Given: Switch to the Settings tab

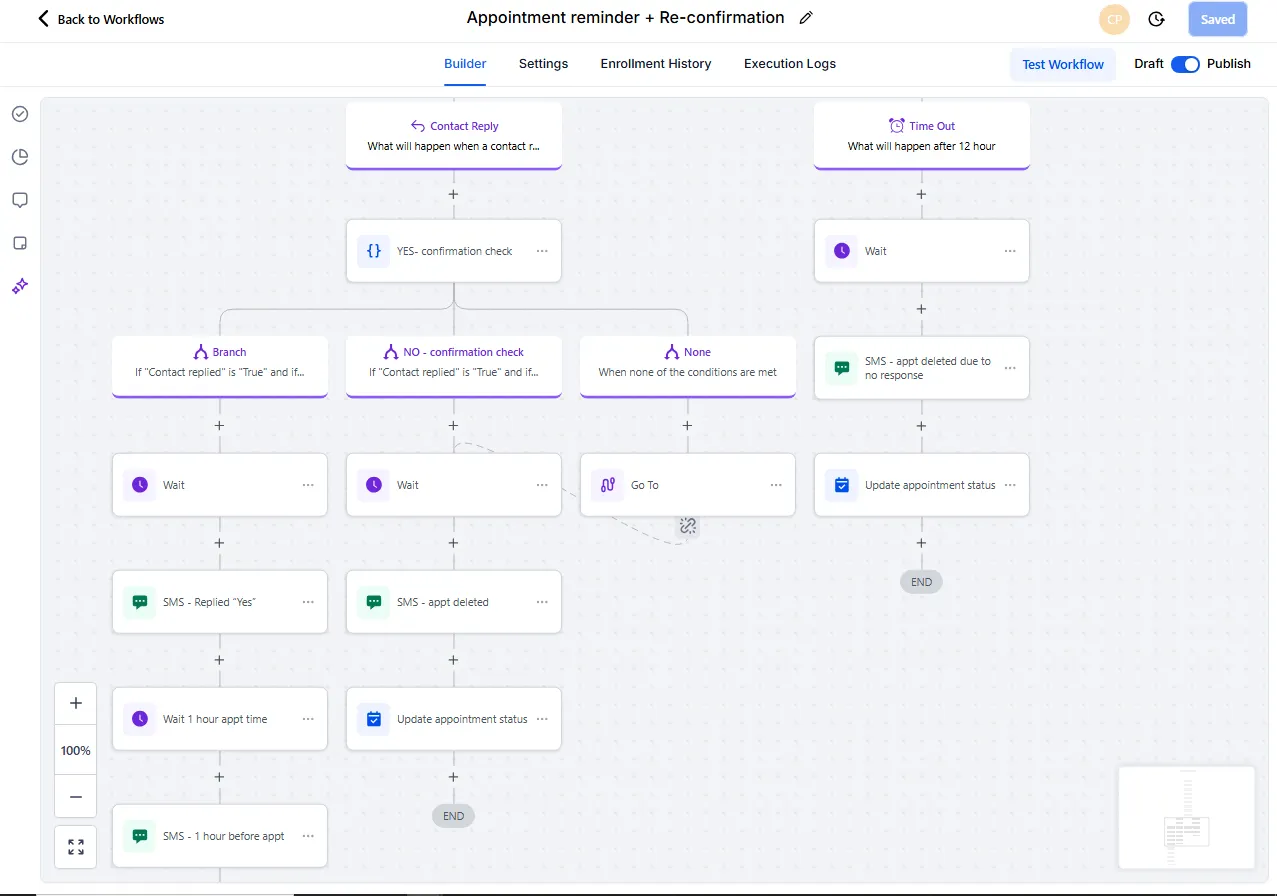Looking at the screenshot, I should (x=543, y=64).
